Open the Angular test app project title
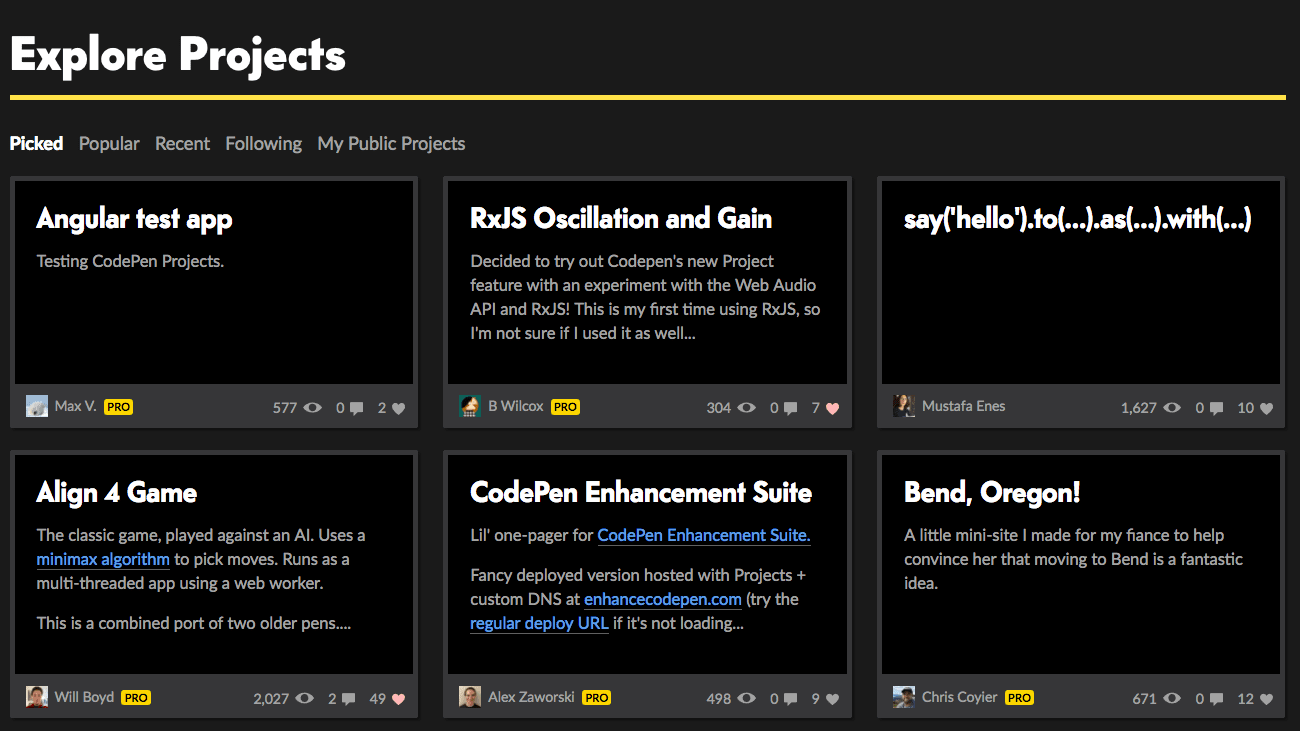This screenshot has width=1300, height=731. click(133, 218)
